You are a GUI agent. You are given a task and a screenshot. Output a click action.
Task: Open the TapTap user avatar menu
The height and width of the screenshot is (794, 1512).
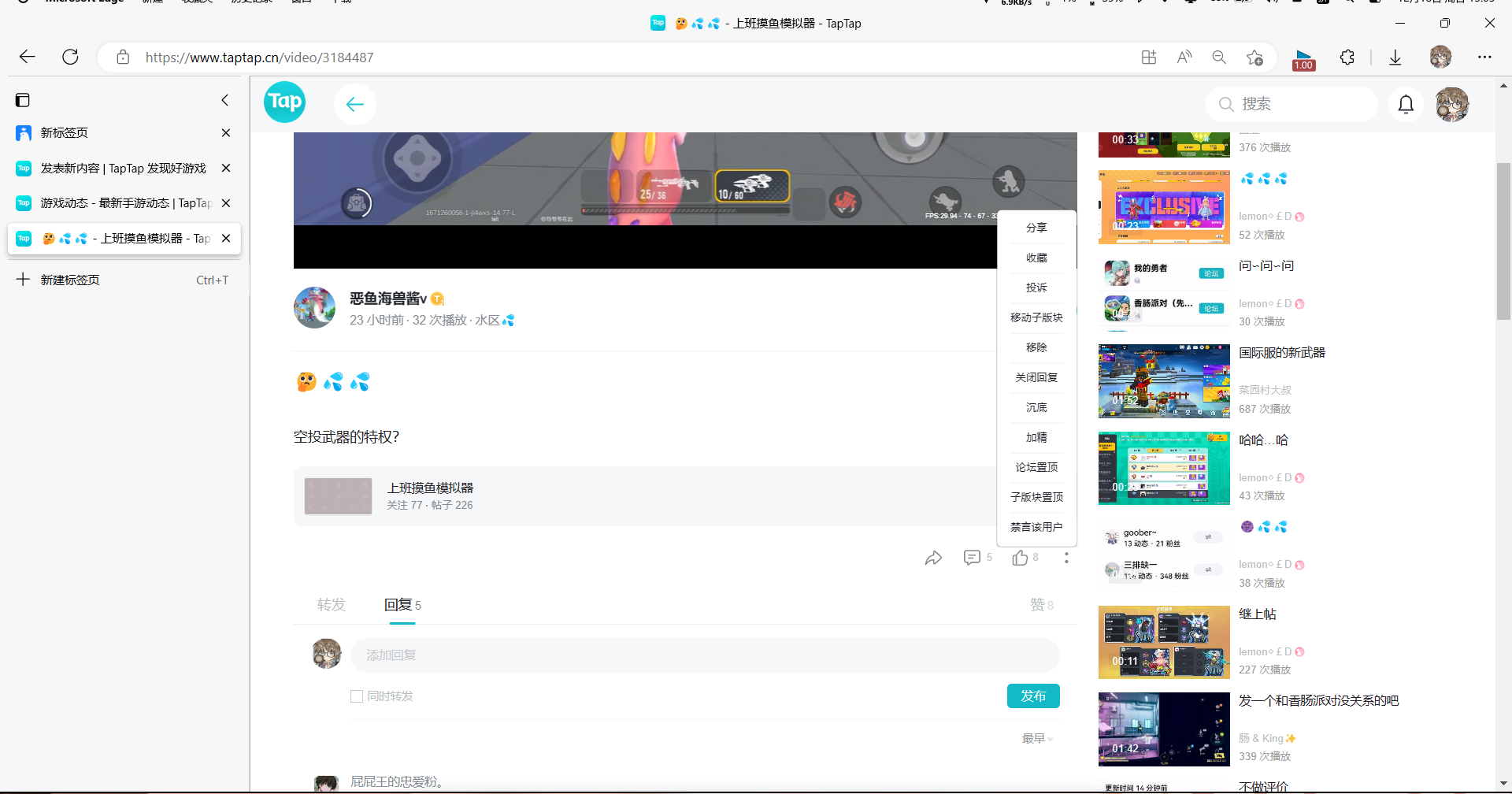[x=1452, y=104]
